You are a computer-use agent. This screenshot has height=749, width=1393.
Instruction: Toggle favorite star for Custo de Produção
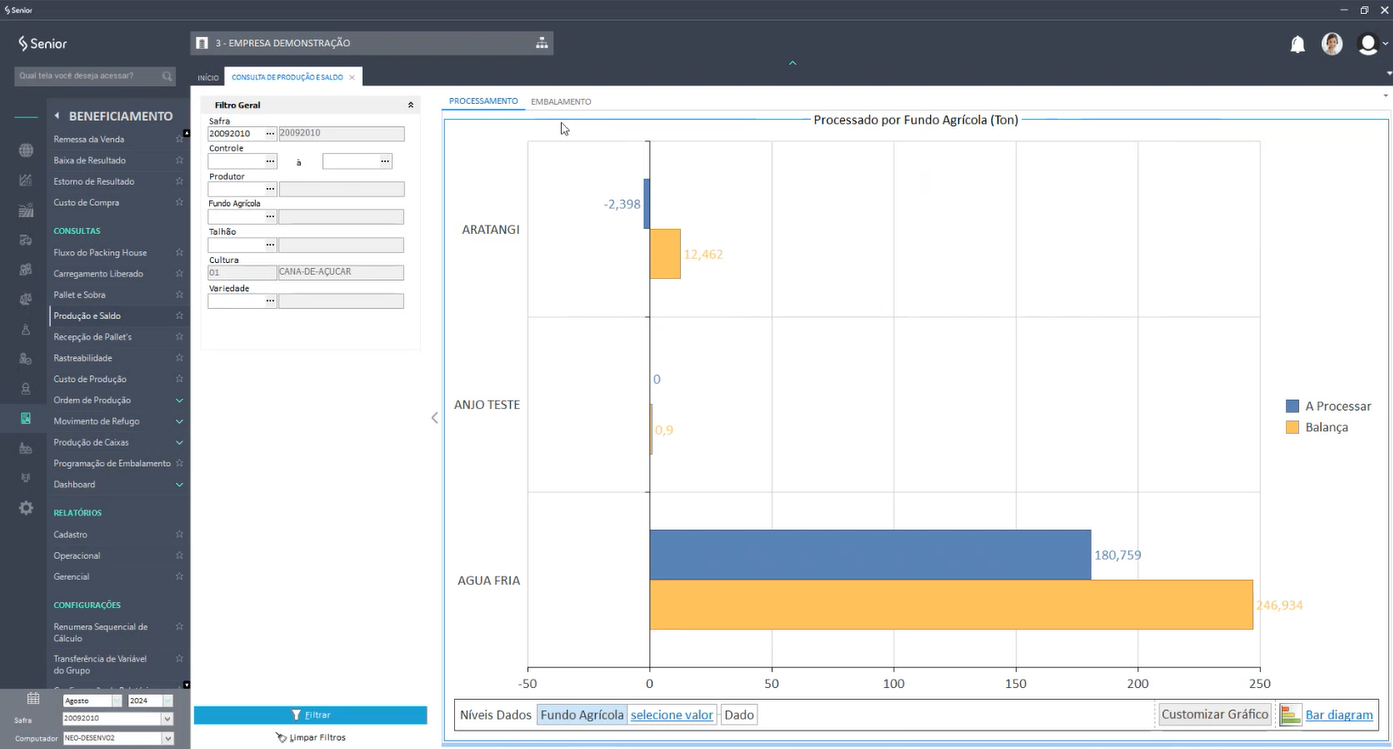point(179,380)
